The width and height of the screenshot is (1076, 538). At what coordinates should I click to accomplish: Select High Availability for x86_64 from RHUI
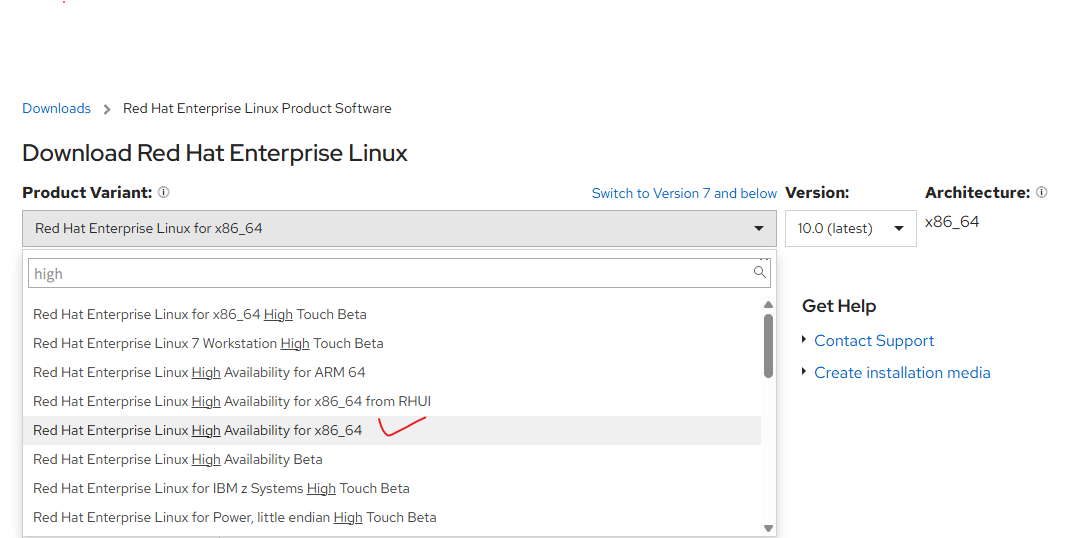click(x=391, y=401)
